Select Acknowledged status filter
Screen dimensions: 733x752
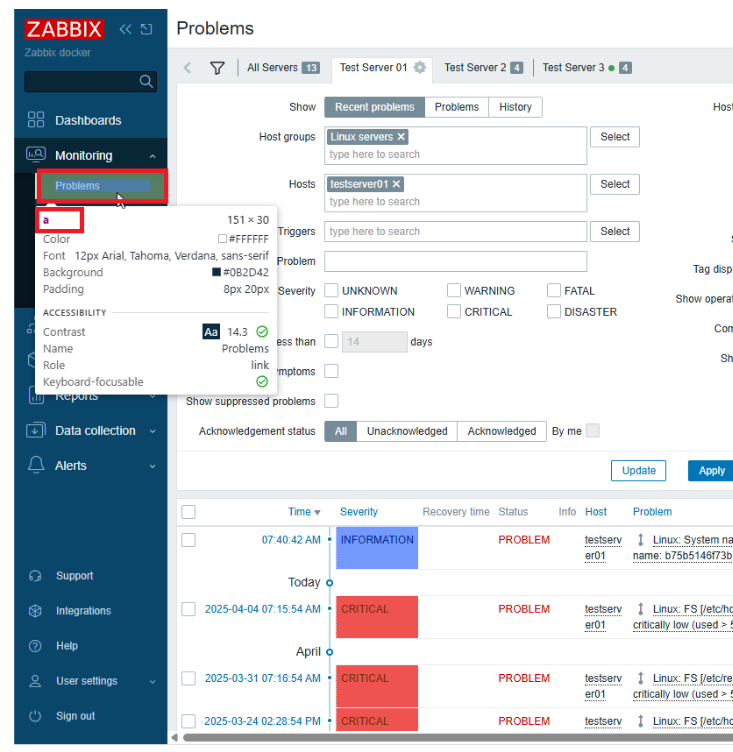coord(502,431)
